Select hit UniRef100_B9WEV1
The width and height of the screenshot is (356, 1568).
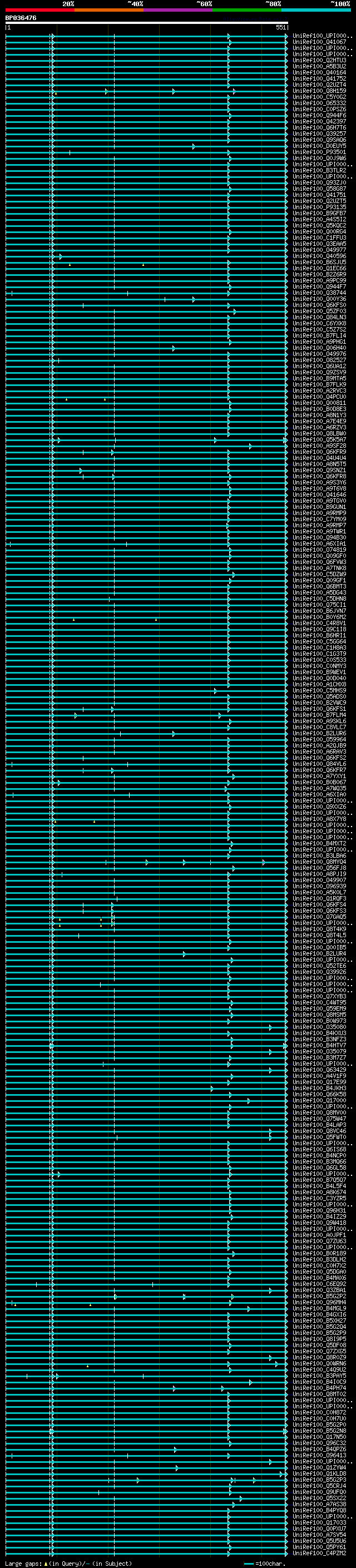[x=319, y=672]
